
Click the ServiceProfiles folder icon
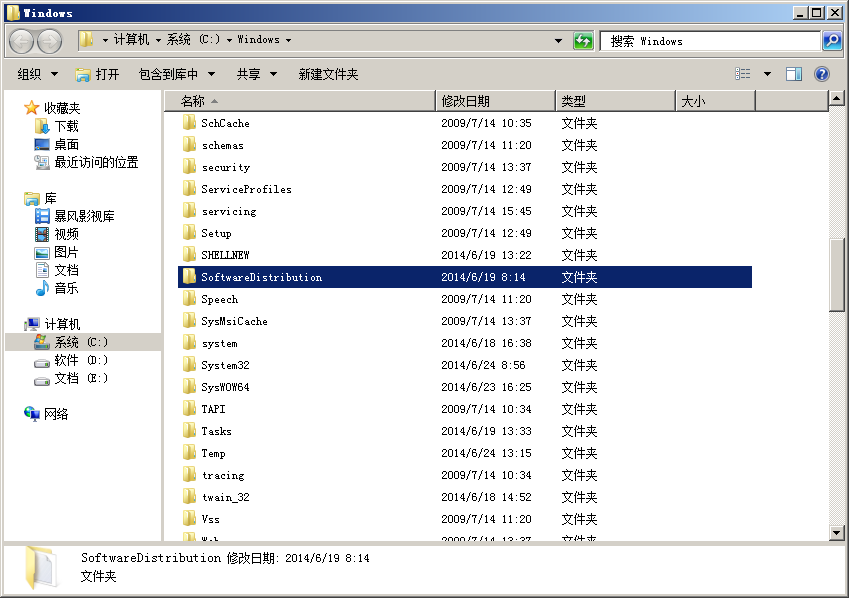click(x=189, y=188)
